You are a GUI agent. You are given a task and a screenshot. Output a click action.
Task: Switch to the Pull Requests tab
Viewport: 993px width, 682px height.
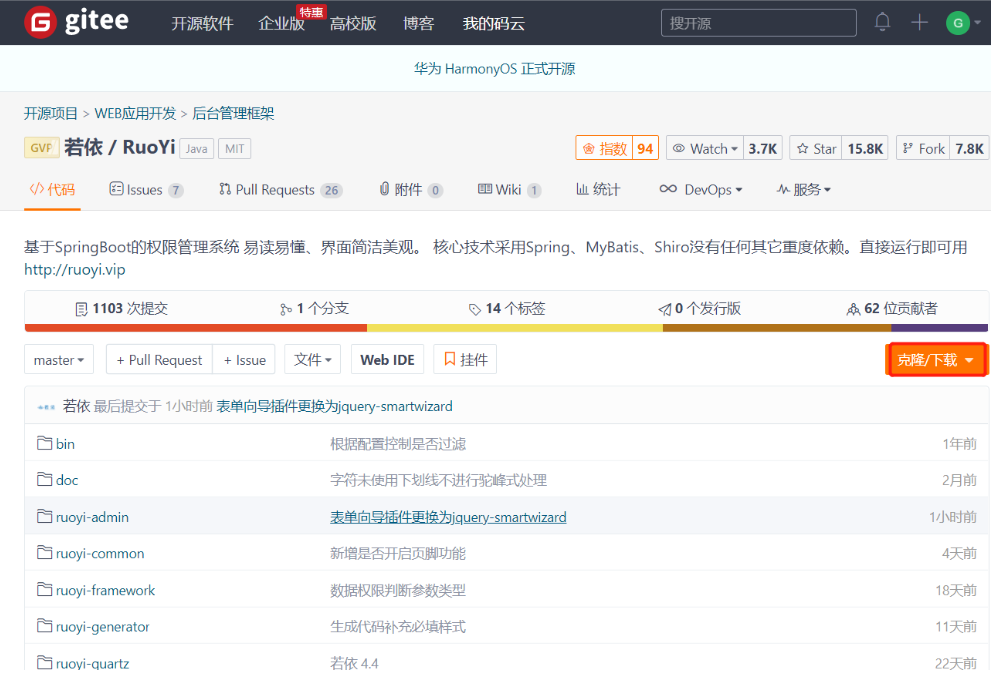coord(281,189)
